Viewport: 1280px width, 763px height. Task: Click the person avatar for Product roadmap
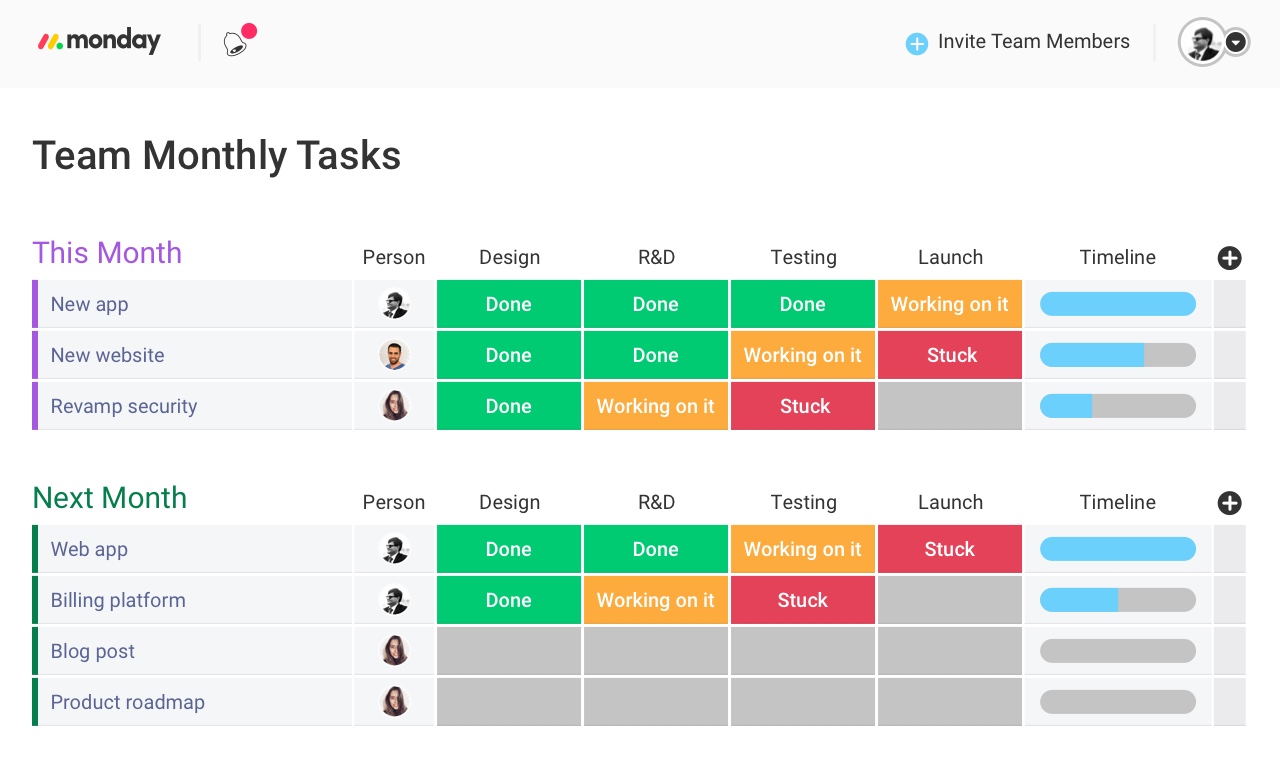point(394,702)
